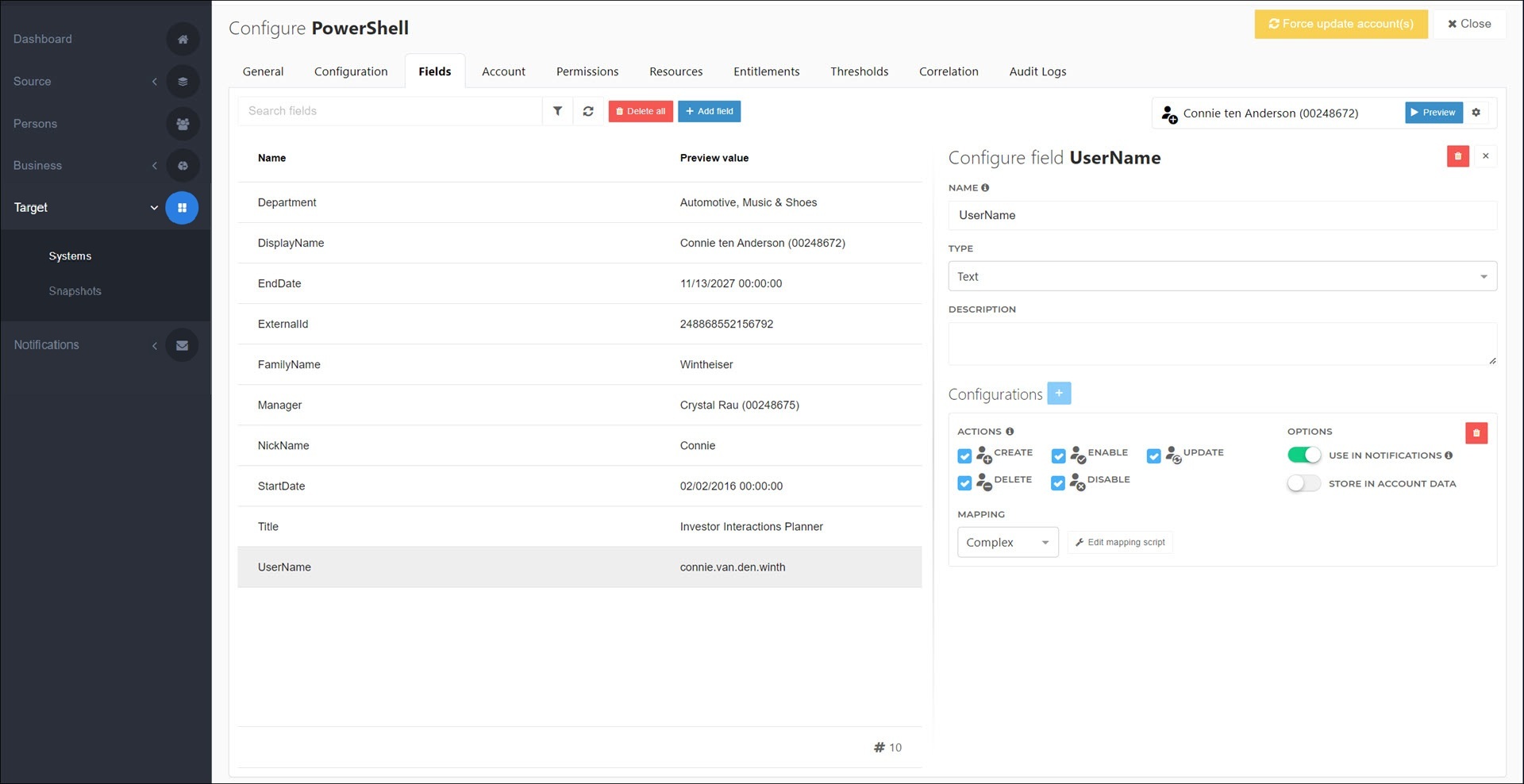This screenshot has height=784, width=1524.
Task: Refresh the fields list
Action: [x=588, y=111]
